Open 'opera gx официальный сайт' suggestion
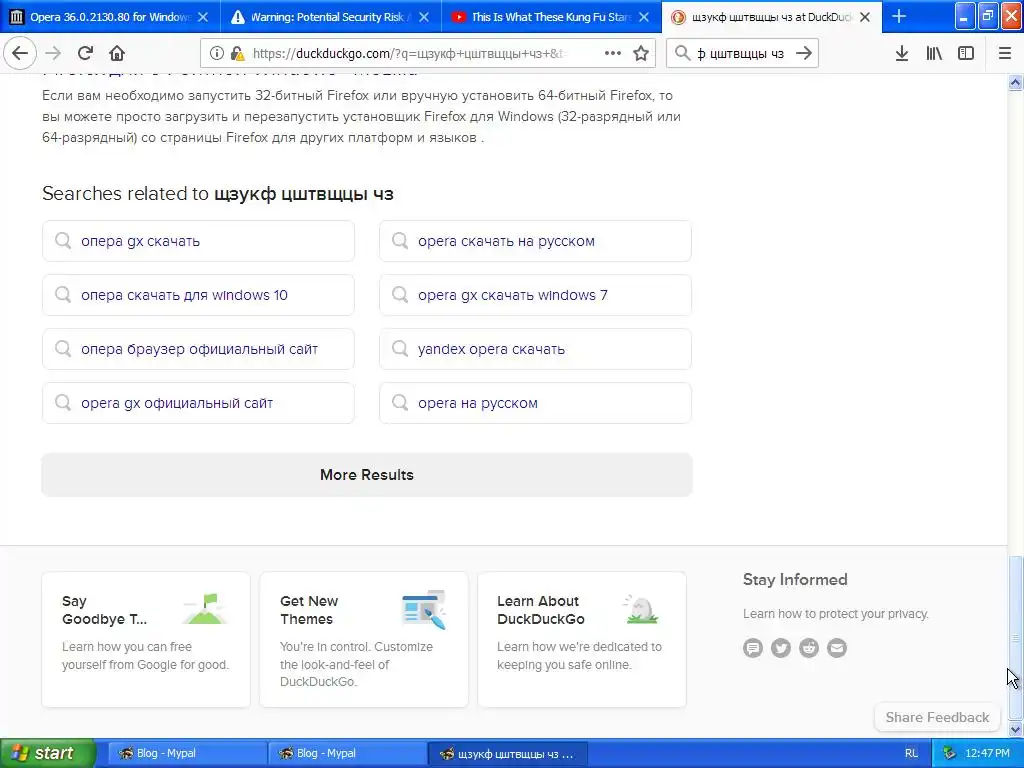The width and height of the screenshot is (1024, 768). click(x=198, y=403)
